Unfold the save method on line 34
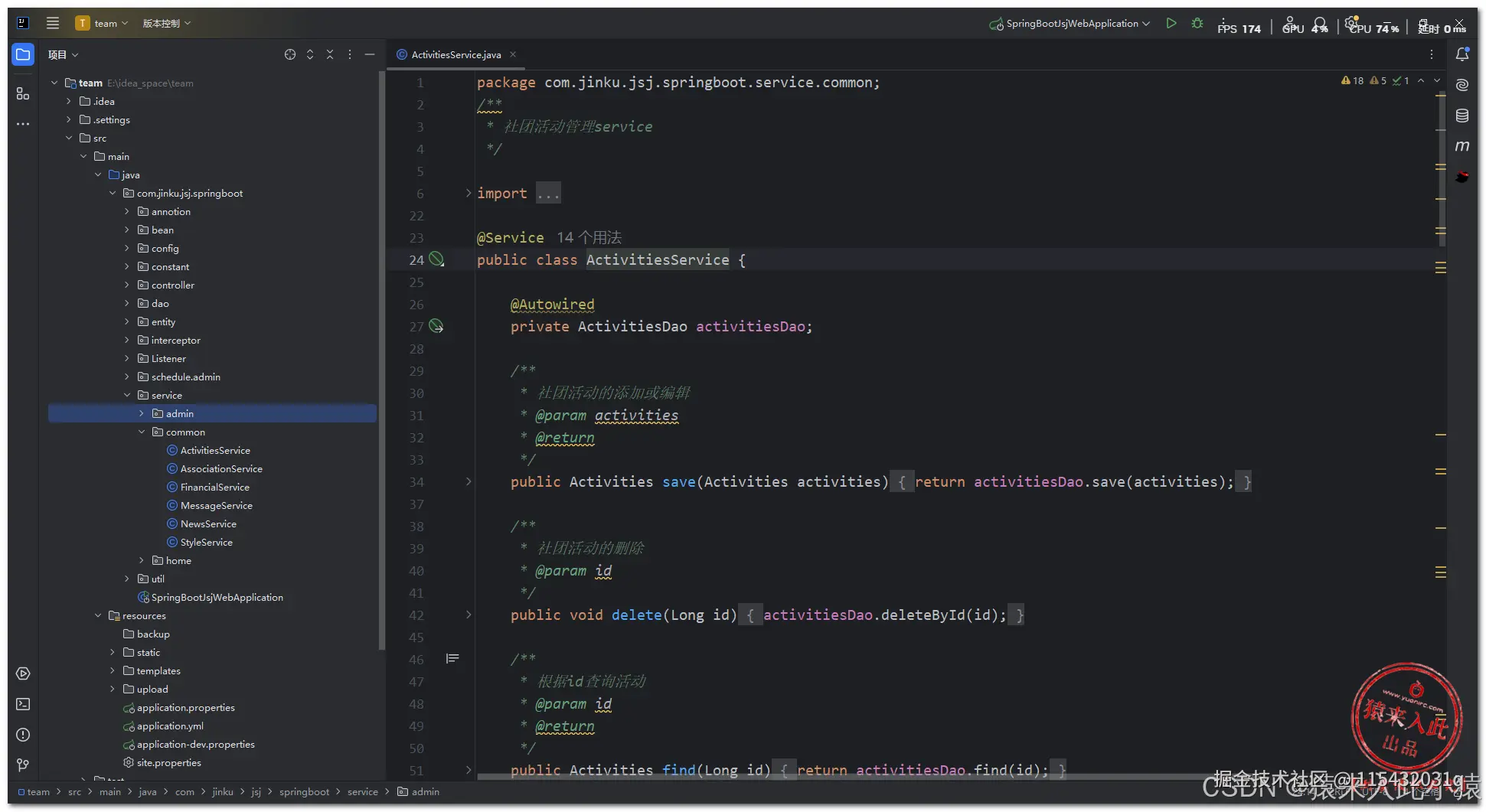The width and height of the screenshot is (1486, 812). [469, 481]
